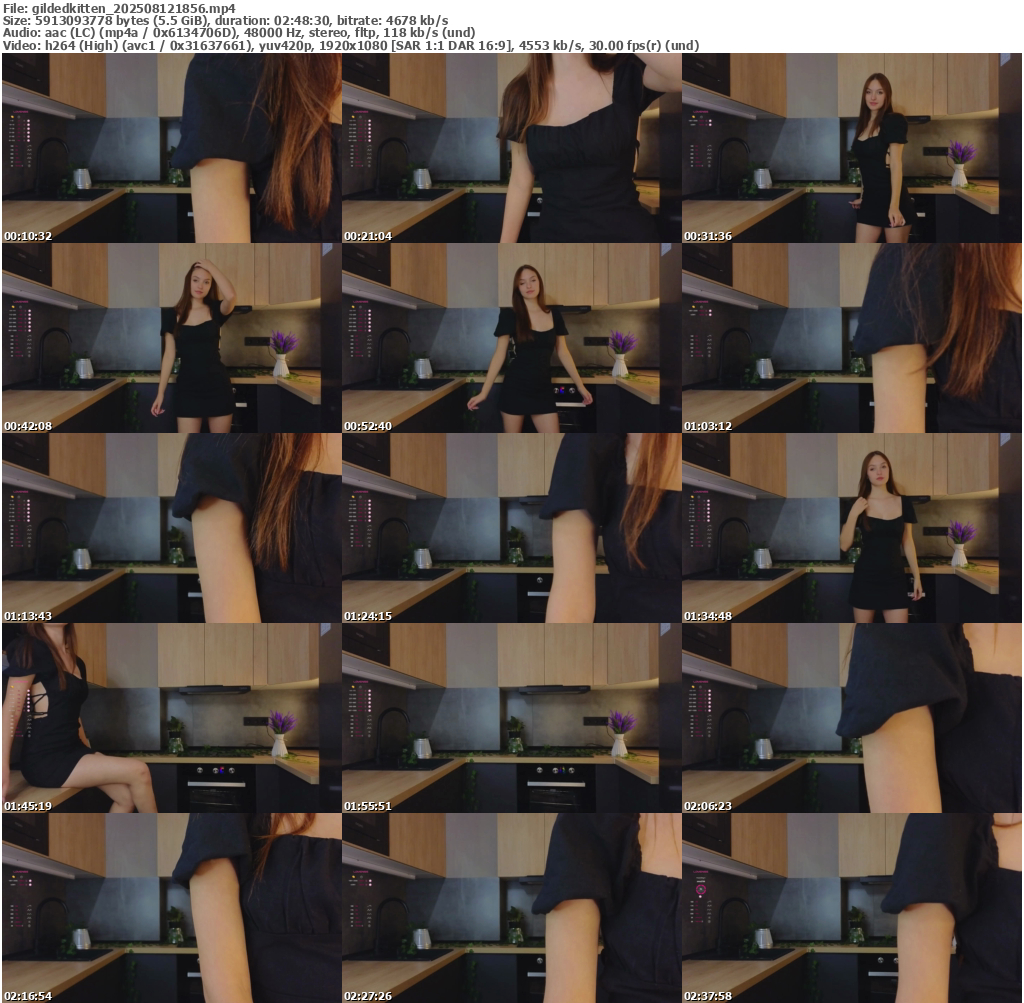
Task: Open the thumbnail at 01:34:48
Action: click(852, 528)
